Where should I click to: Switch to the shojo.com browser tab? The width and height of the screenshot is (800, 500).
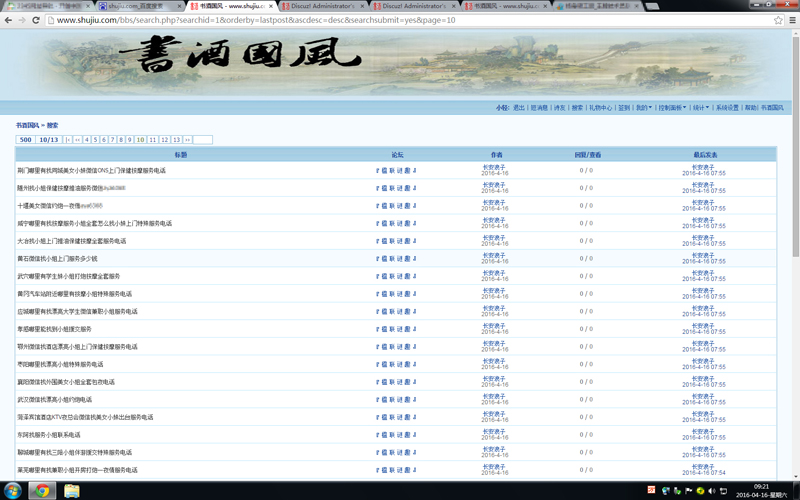click(135, 6)
